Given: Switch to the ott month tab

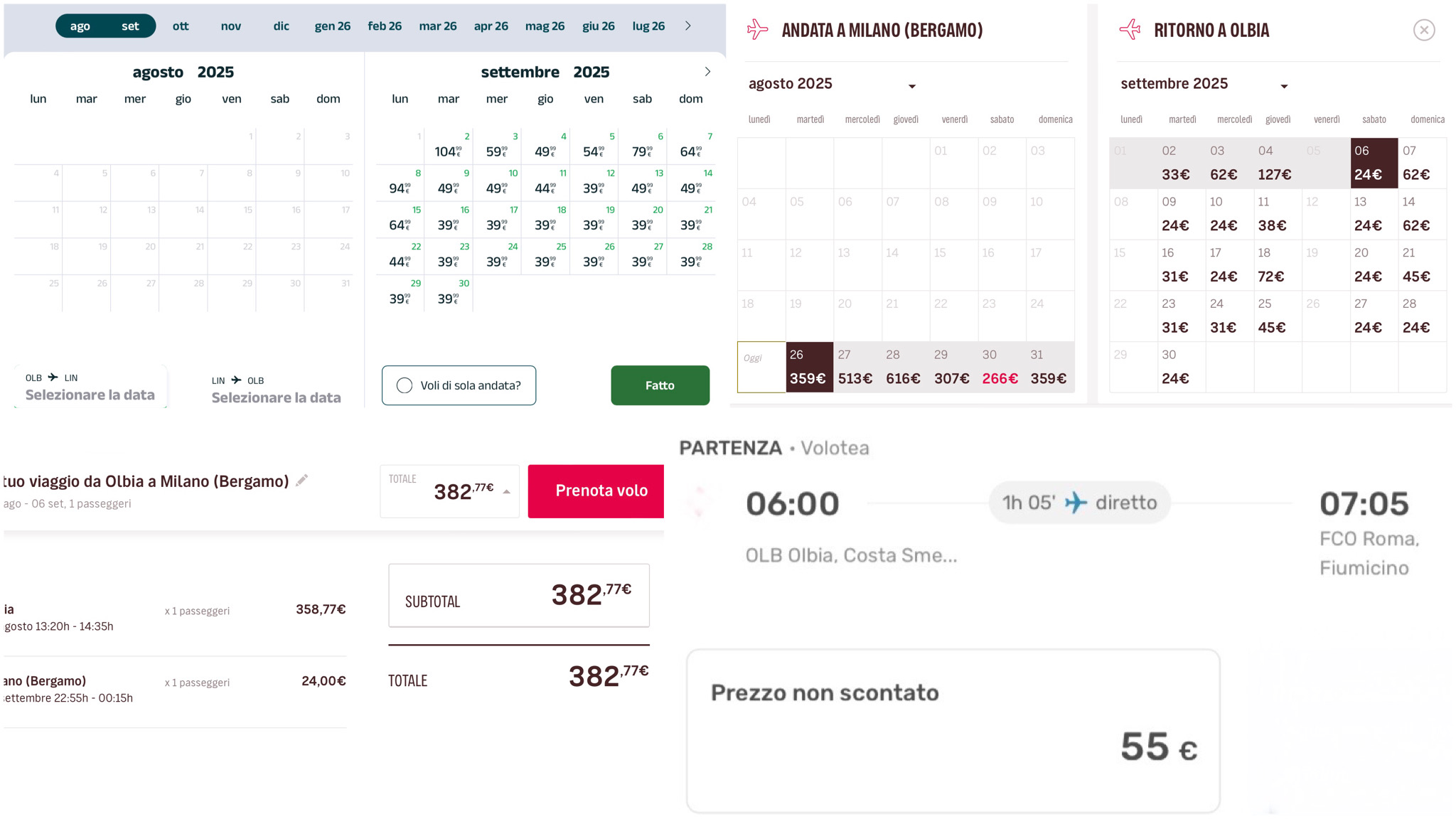Looking at the screenshot, I should (x=181, y=26).
